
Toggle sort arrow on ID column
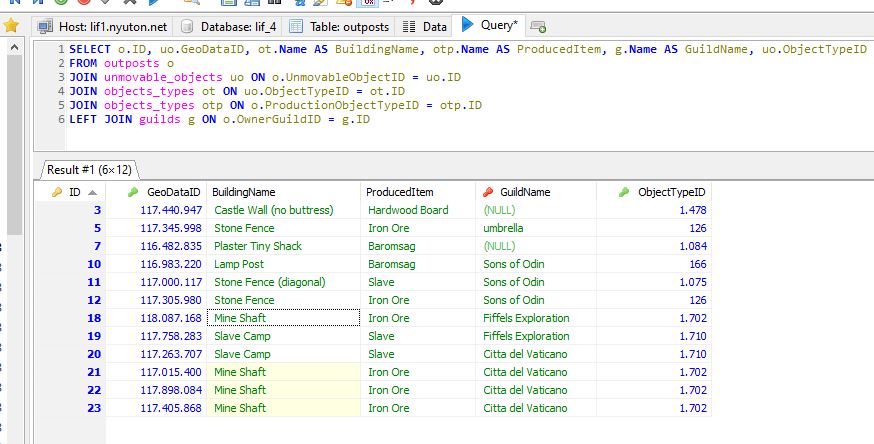click(93, 192)
